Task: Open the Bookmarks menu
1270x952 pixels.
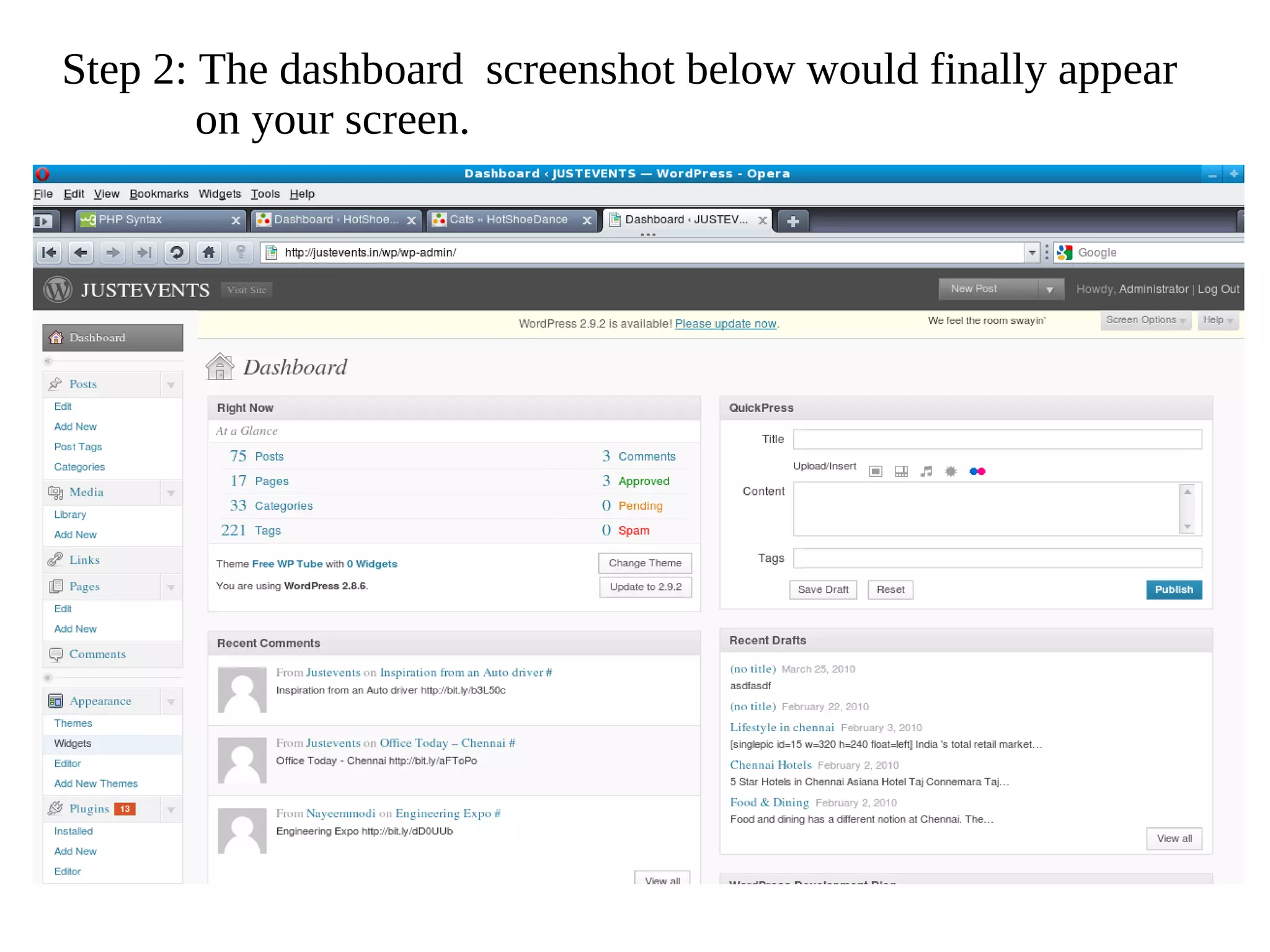Action: (159, 194)
